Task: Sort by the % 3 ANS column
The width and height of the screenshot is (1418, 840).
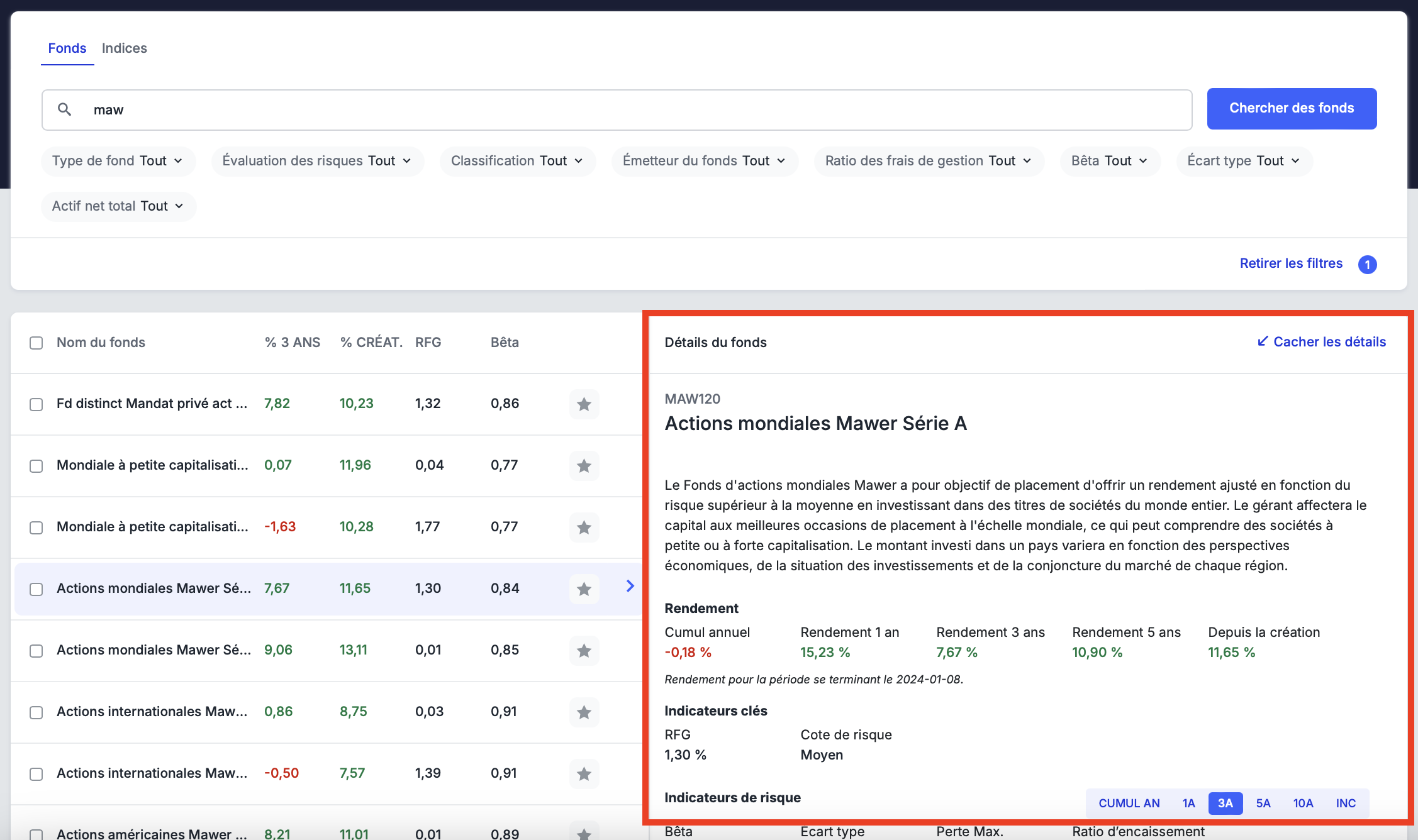Action: point(293,343)
